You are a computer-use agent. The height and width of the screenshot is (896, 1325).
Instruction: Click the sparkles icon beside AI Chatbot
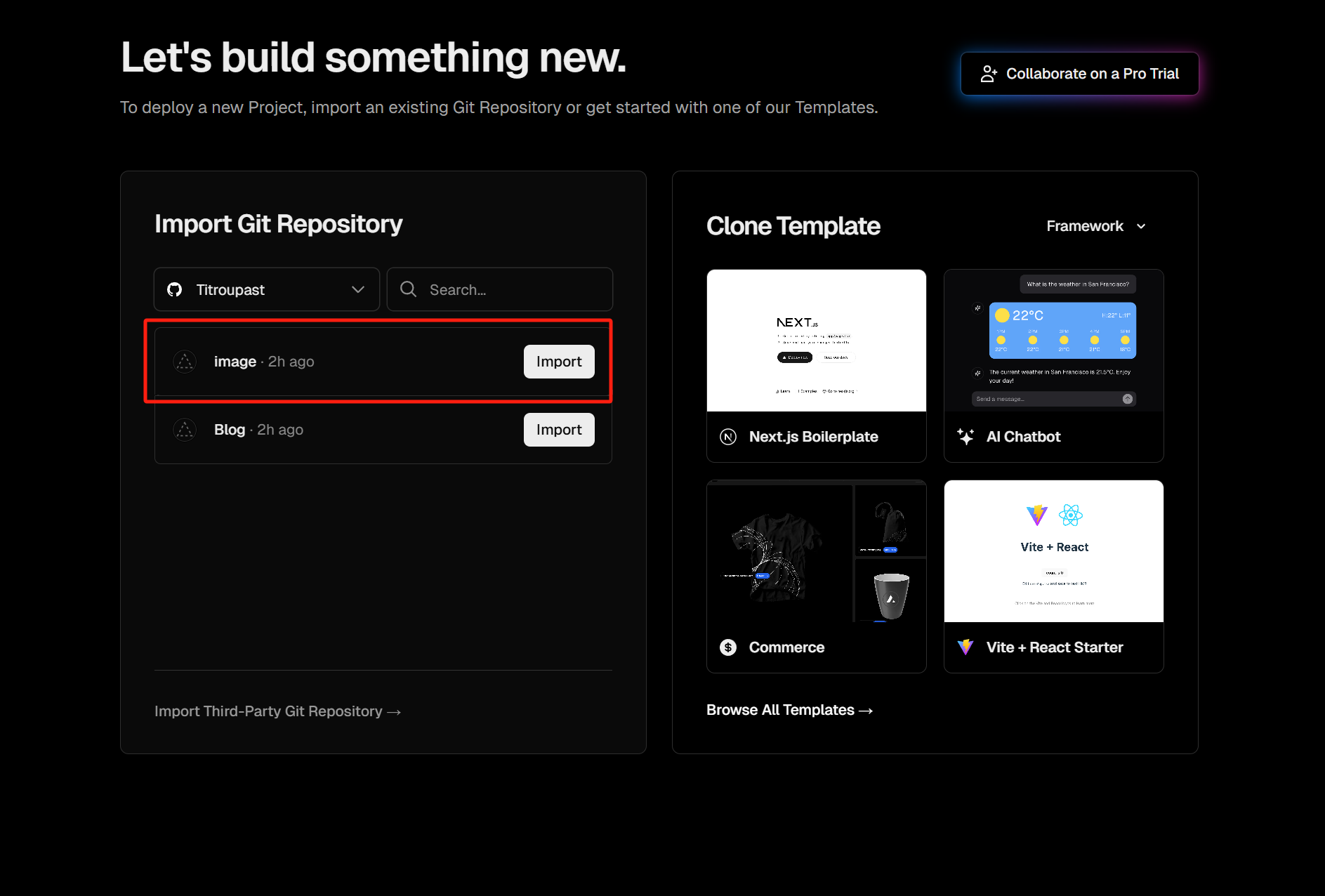click(965, 437)
